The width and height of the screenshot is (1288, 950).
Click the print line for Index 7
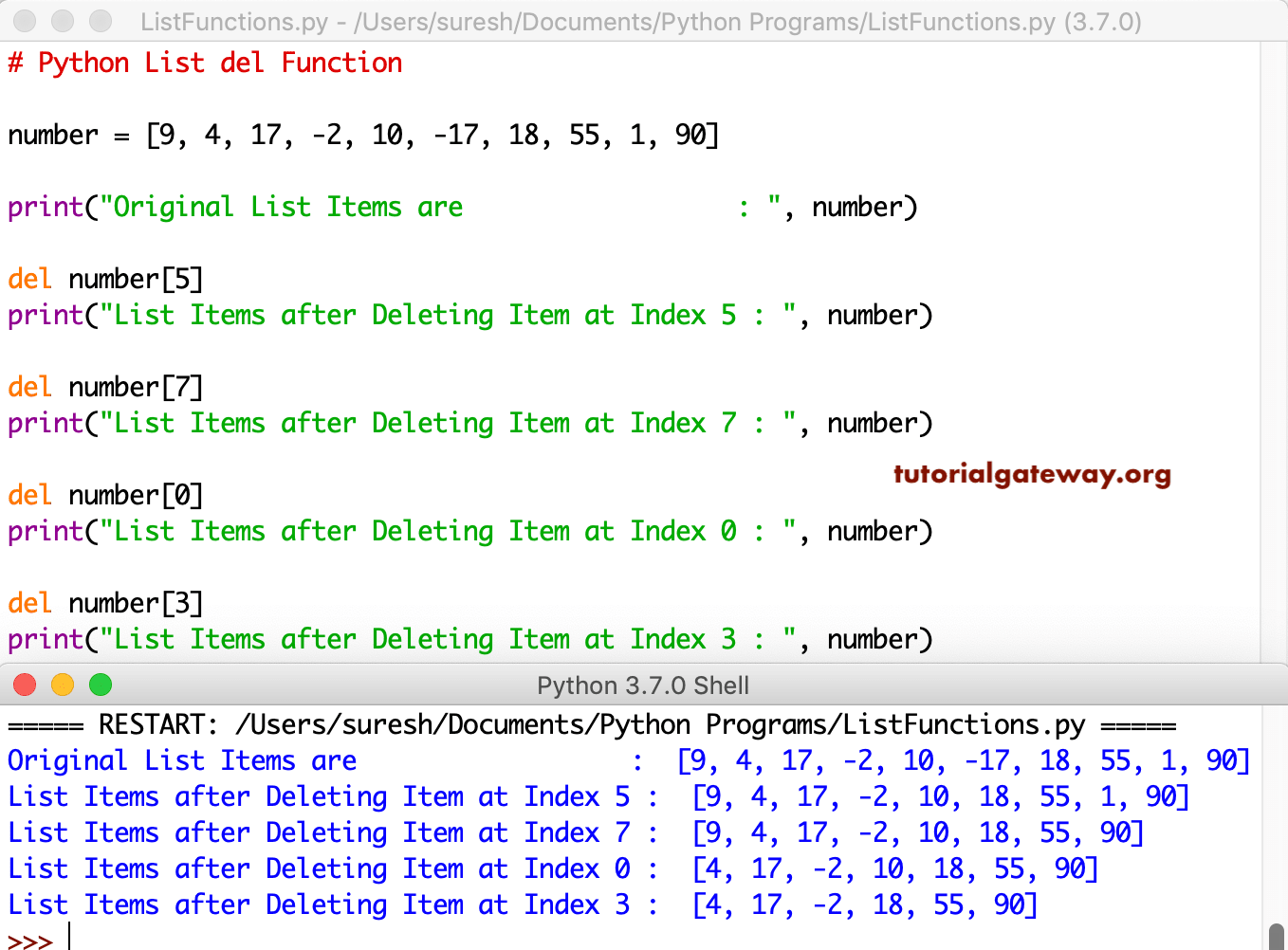click(470, 423)
